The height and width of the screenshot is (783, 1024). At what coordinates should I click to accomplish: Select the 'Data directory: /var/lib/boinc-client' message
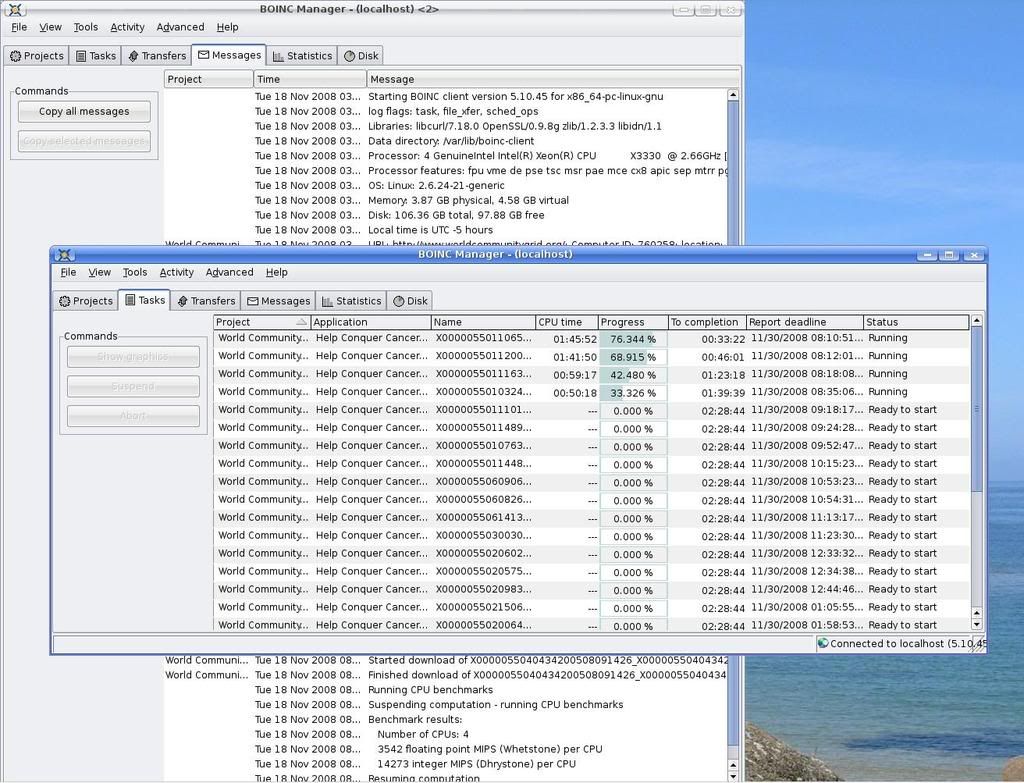click(x=445, y=141)
